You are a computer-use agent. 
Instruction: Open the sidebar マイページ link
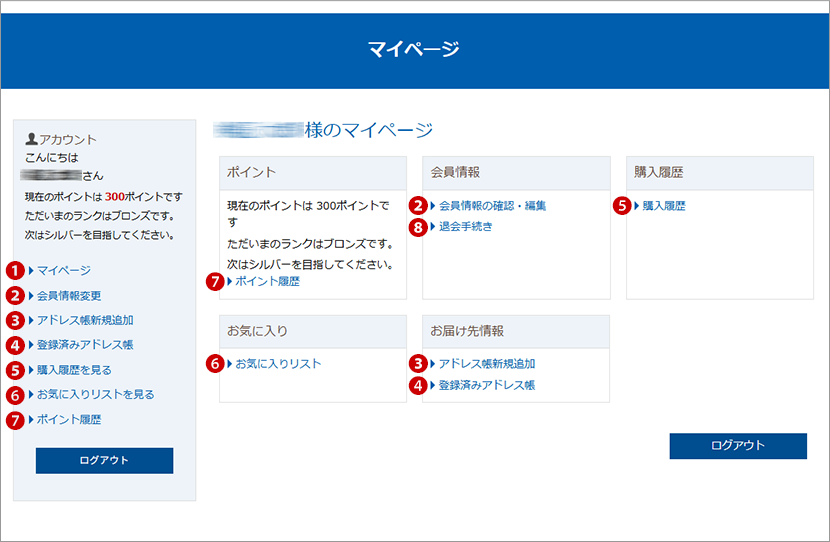click(x=64, y=270)
